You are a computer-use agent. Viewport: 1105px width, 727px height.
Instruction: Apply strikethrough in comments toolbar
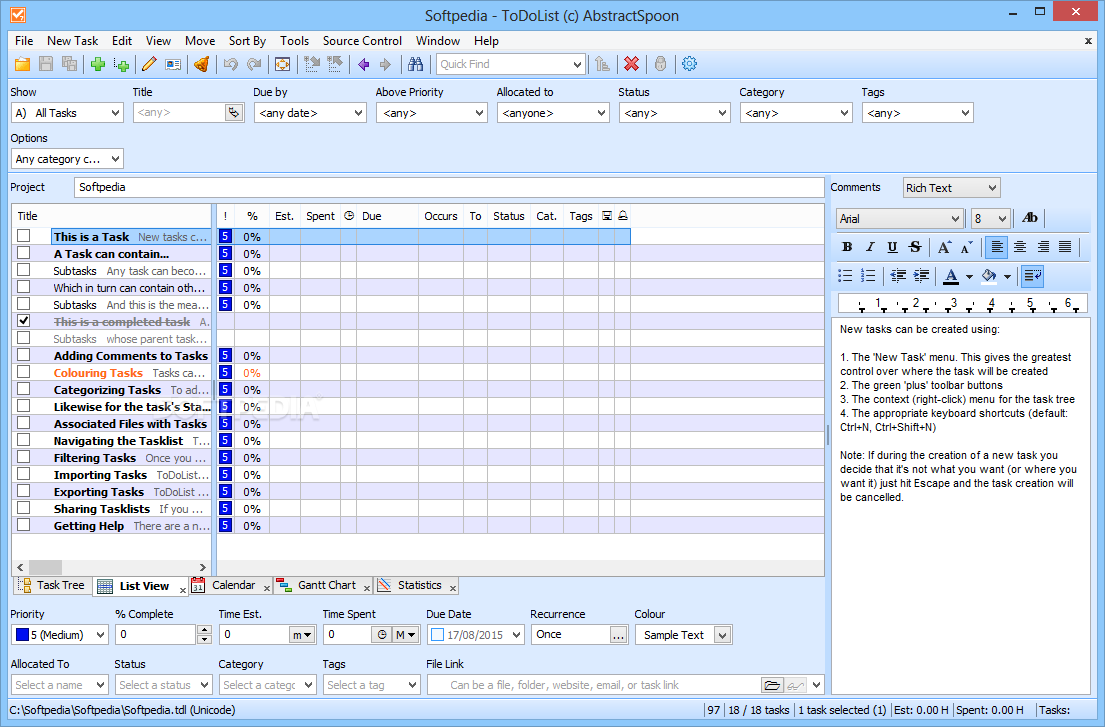click(x=915, y=247)
